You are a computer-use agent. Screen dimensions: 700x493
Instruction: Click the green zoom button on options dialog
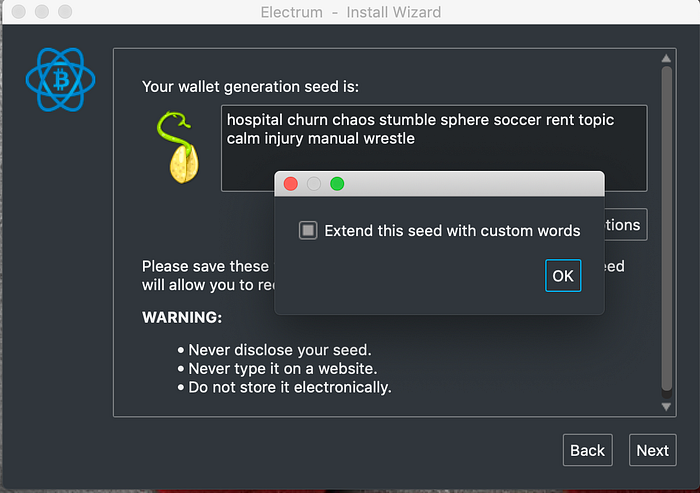point(337,184)
